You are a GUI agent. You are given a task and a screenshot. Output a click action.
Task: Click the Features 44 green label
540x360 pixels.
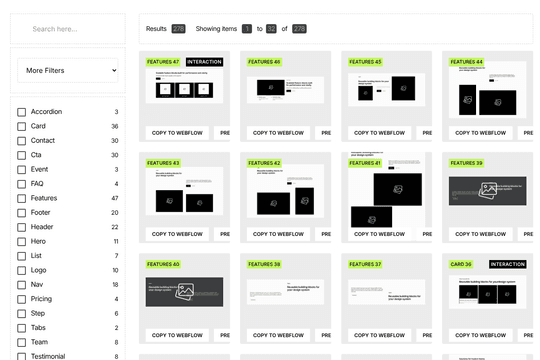click(467, 62)
